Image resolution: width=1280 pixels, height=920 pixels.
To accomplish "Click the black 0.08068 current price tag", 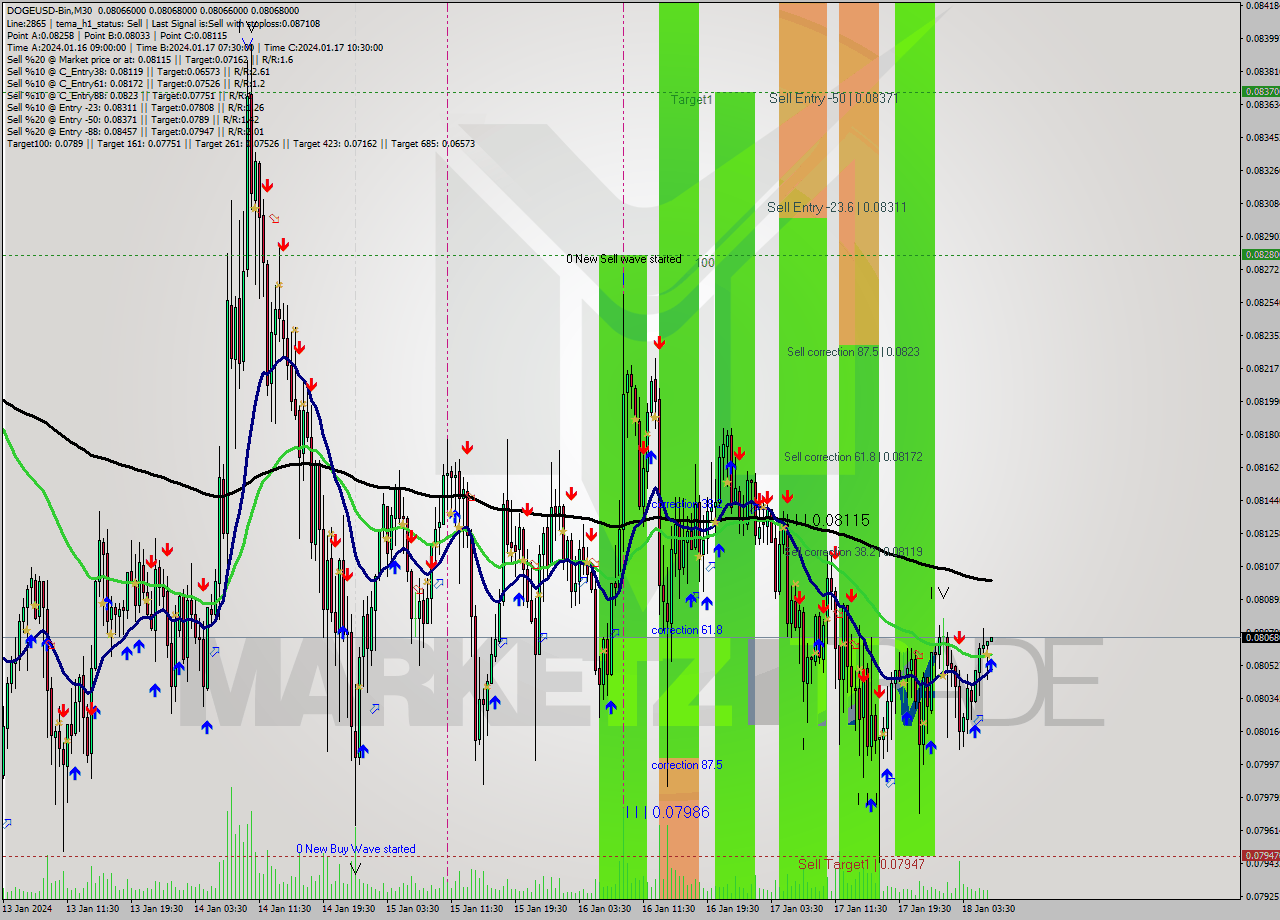I will [1260, 637].
